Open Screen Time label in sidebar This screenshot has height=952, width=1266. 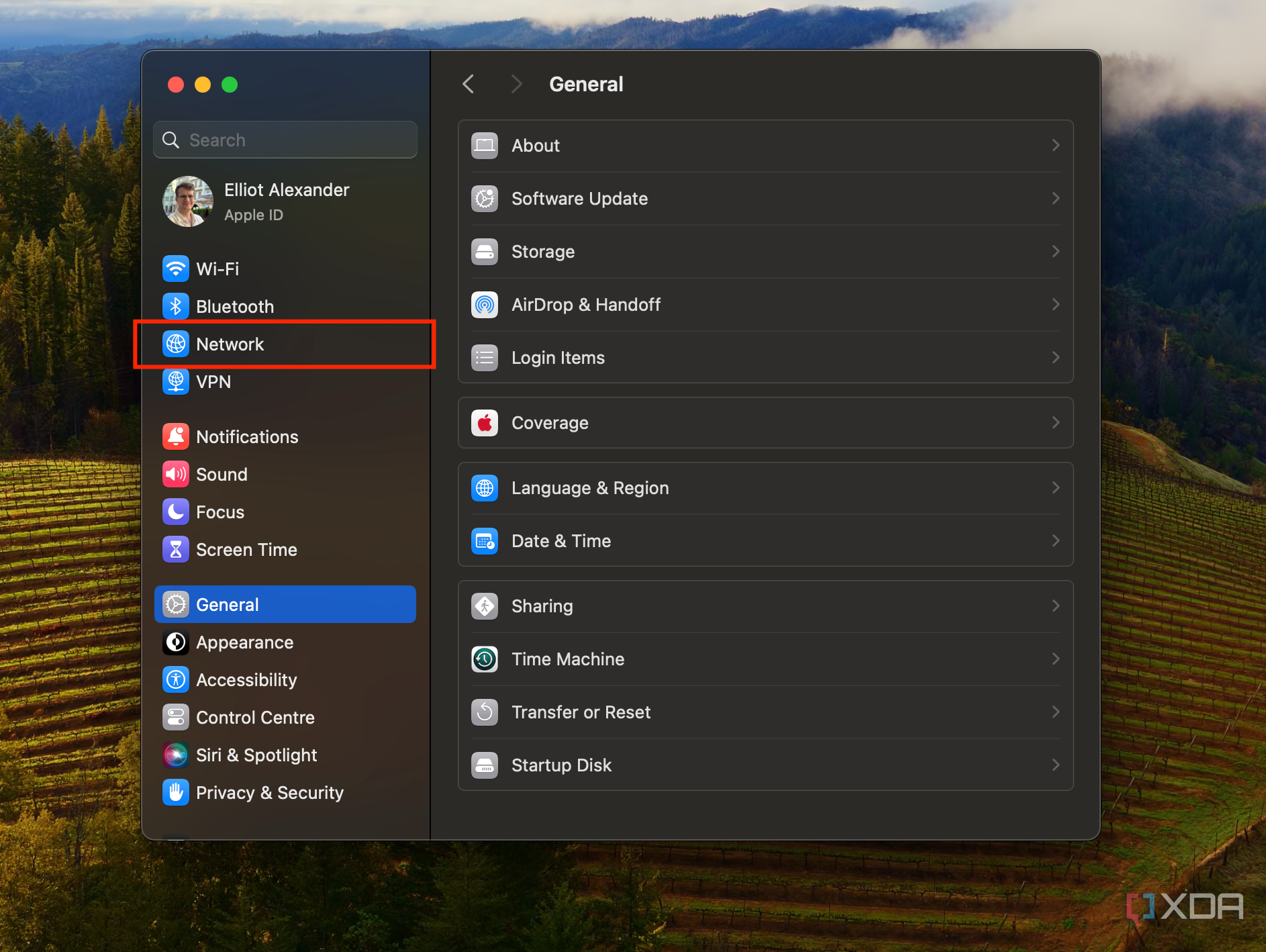(246, 550)
